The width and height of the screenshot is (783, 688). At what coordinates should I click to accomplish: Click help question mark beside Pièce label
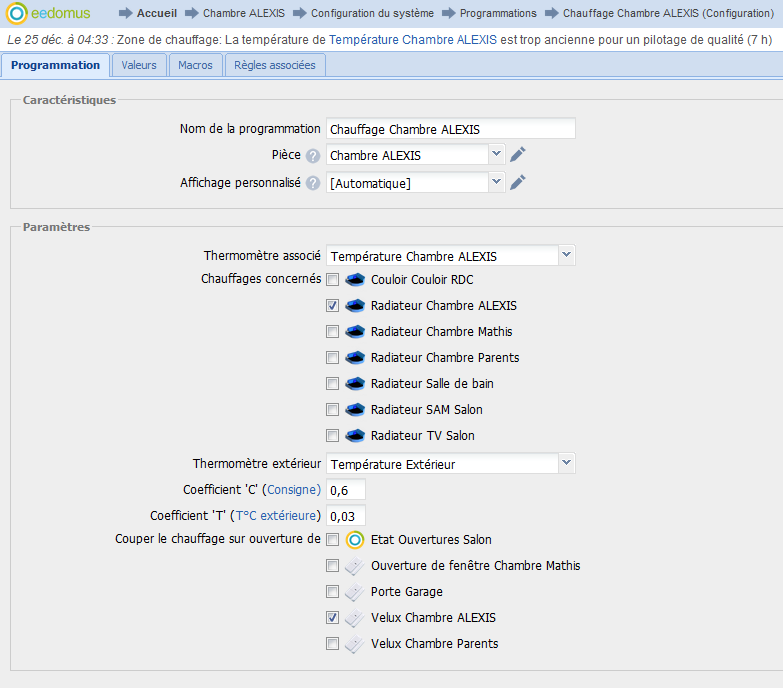pos(313,156)
